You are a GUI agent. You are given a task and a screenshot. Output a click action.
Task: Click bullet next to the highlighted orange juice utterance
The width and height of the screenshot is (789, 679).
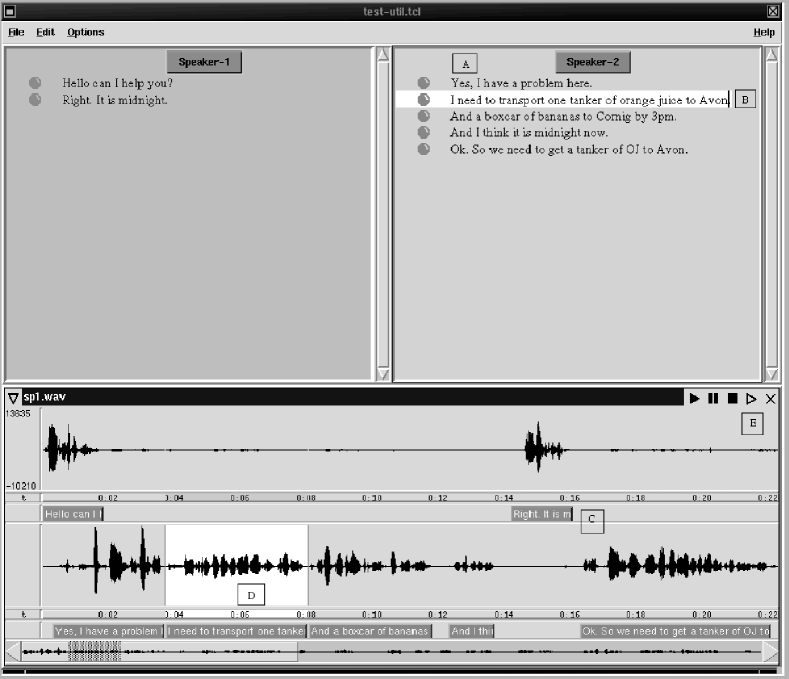click(424, 100)
